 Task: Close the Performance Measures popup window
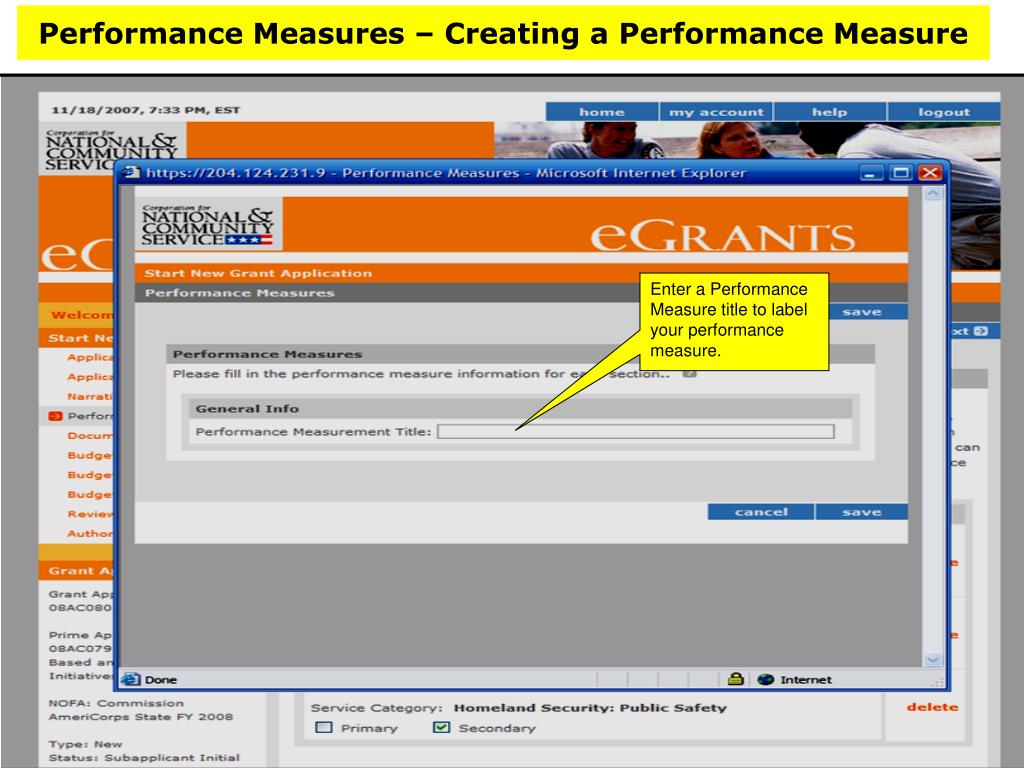(x=929, y=173)
